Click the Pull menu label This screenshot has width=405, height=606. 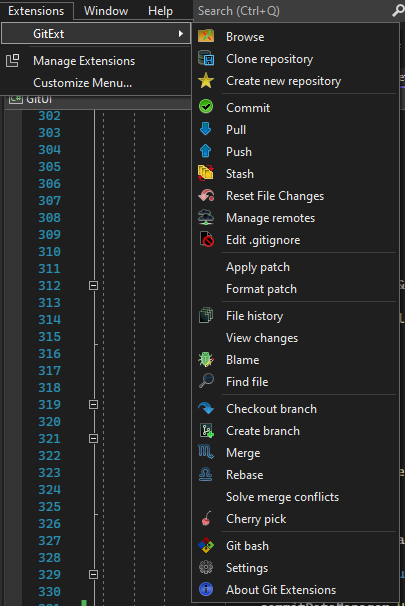click(x=236, y=129)
